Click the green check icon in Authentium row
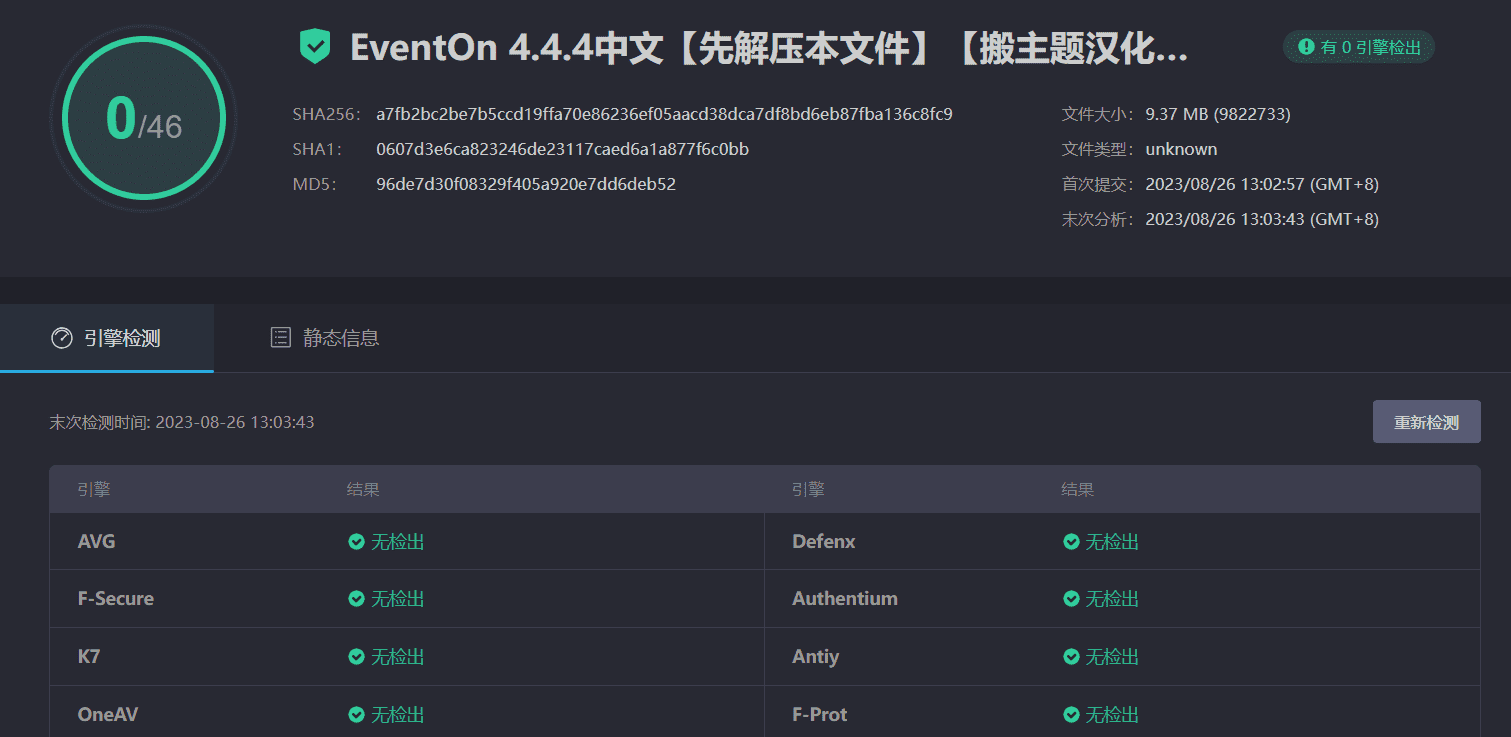The height and width of the screenshot is (737, 1511). coord(1071,599)
